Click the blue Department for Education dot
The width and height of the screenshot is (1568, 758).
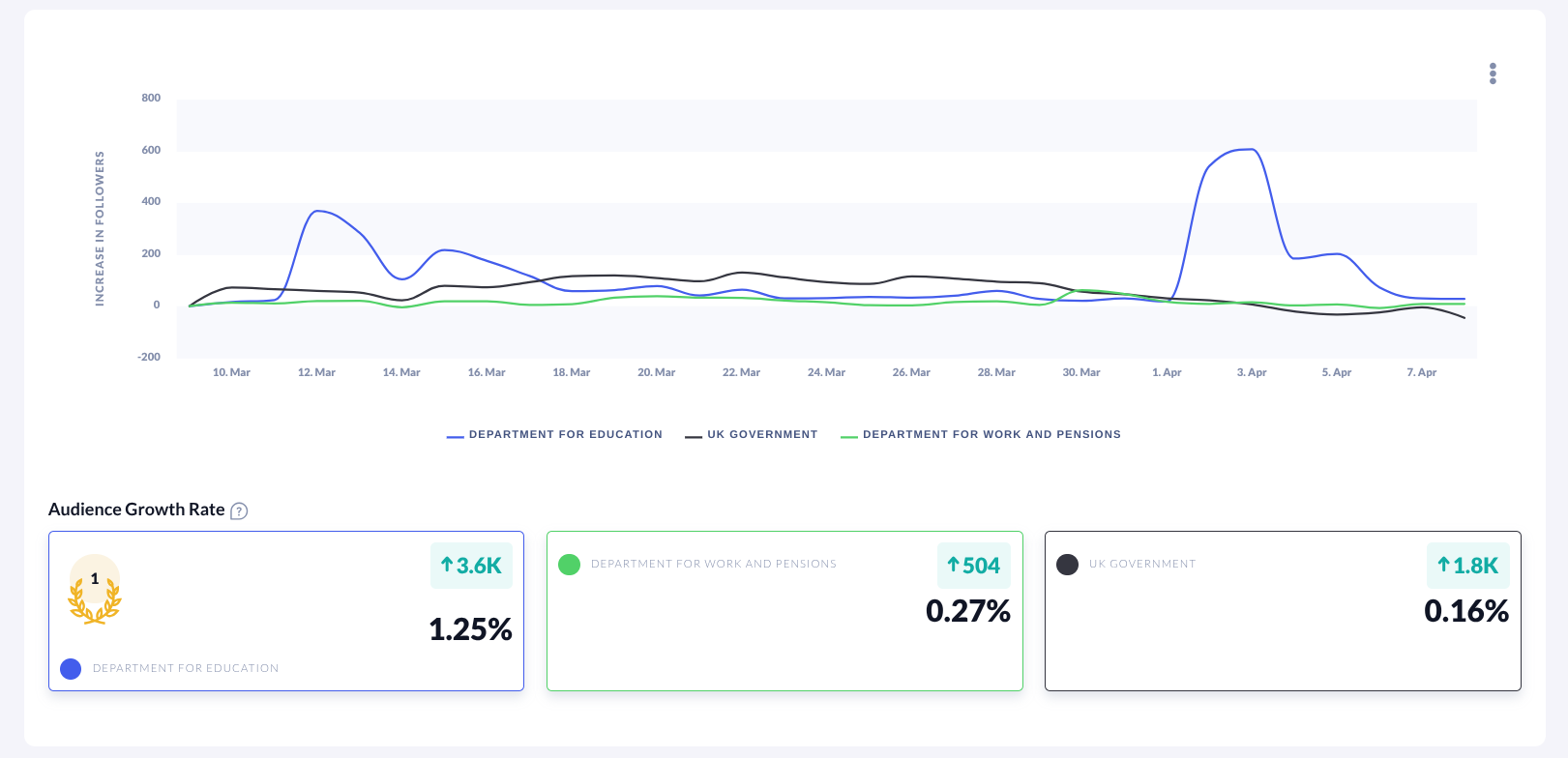(x=71, y=669)
